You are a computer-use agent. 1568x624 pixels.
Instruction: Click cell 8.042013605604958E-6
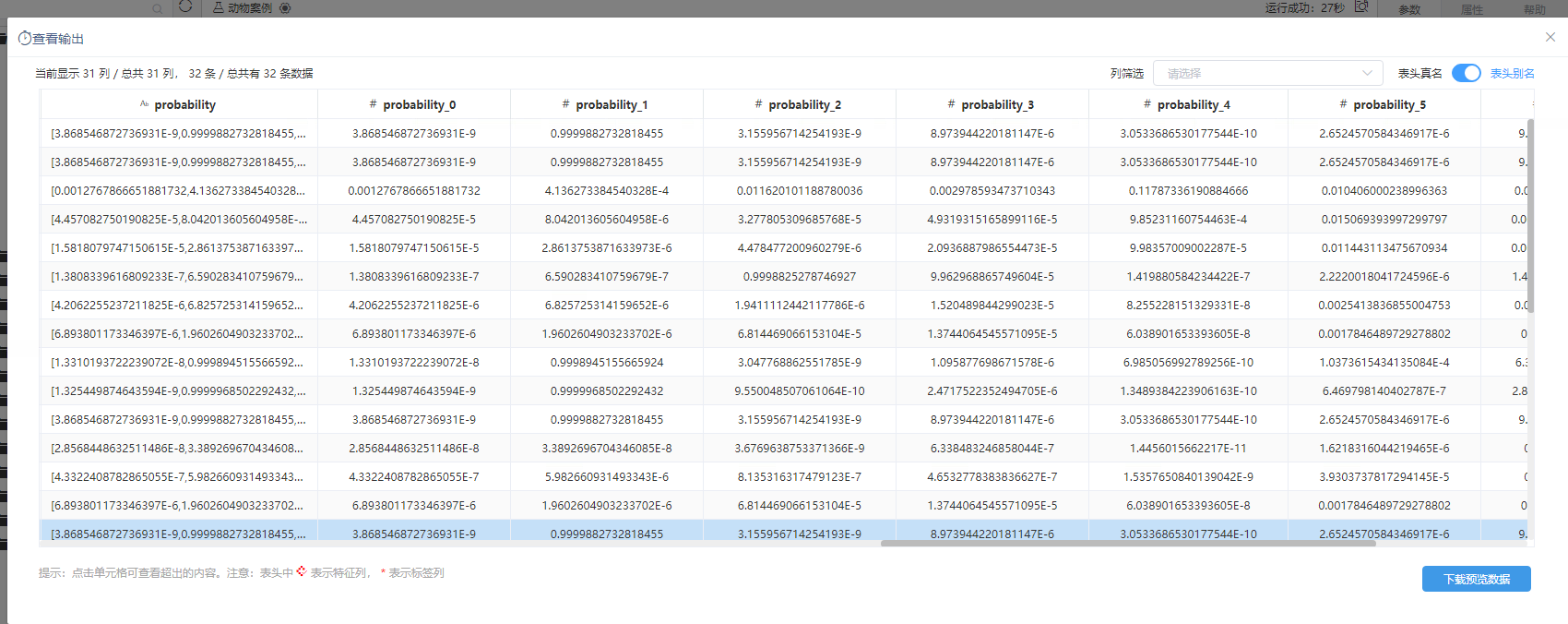click(x=606, y=219)
